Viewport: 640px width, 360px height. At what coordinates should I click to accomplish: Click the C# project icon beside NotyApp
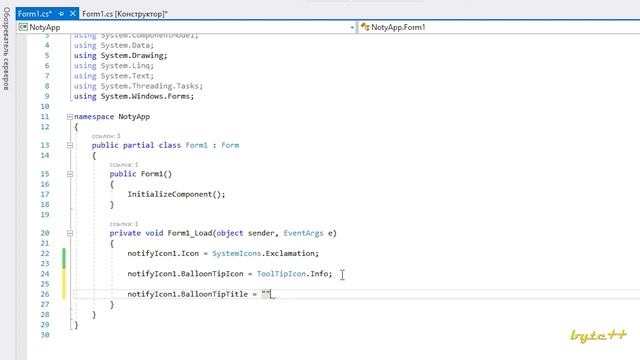(x=23, y=27)
